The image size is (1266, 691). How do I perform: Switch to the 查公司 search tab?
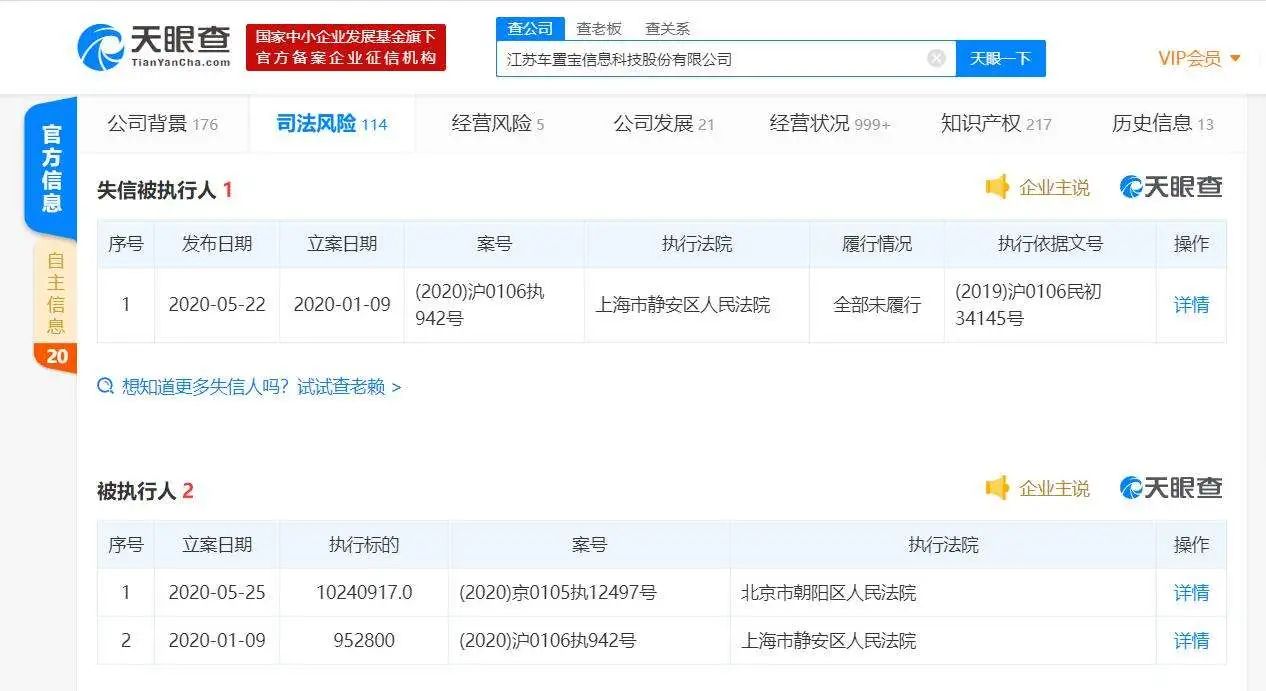[x=530, y=28]
